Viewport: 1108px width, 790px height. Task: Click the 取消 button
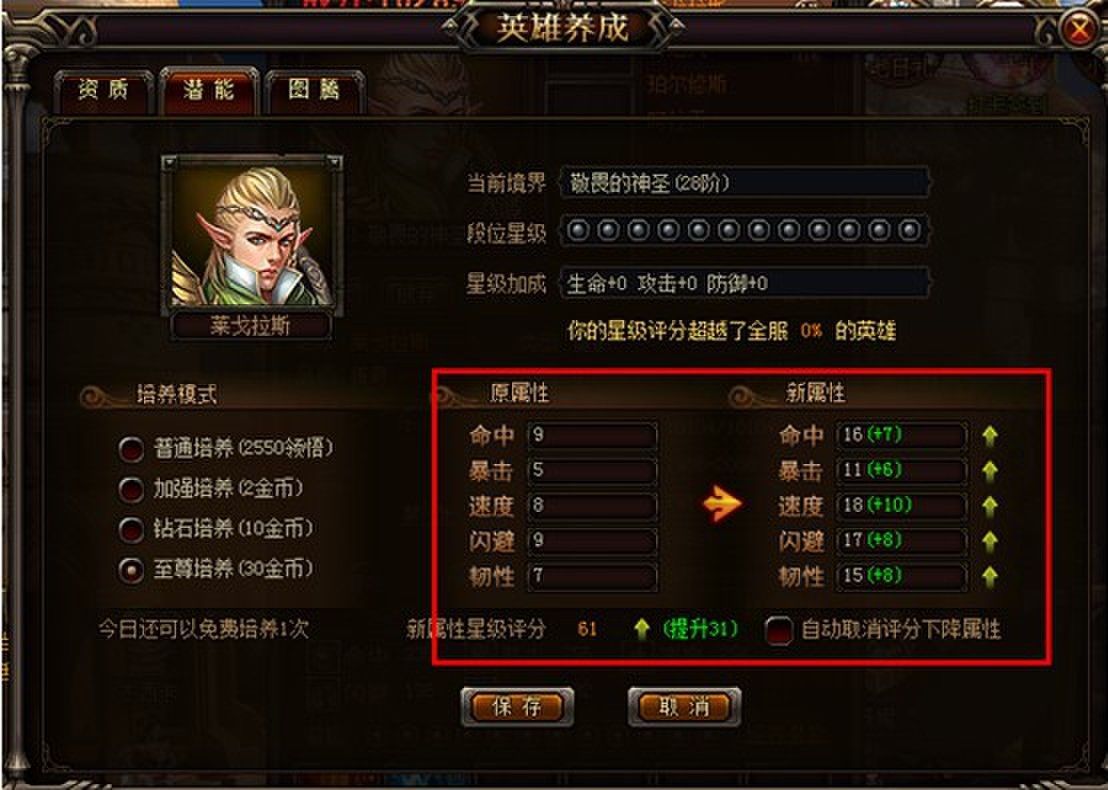pyautogui.click(x=684, y=707)
